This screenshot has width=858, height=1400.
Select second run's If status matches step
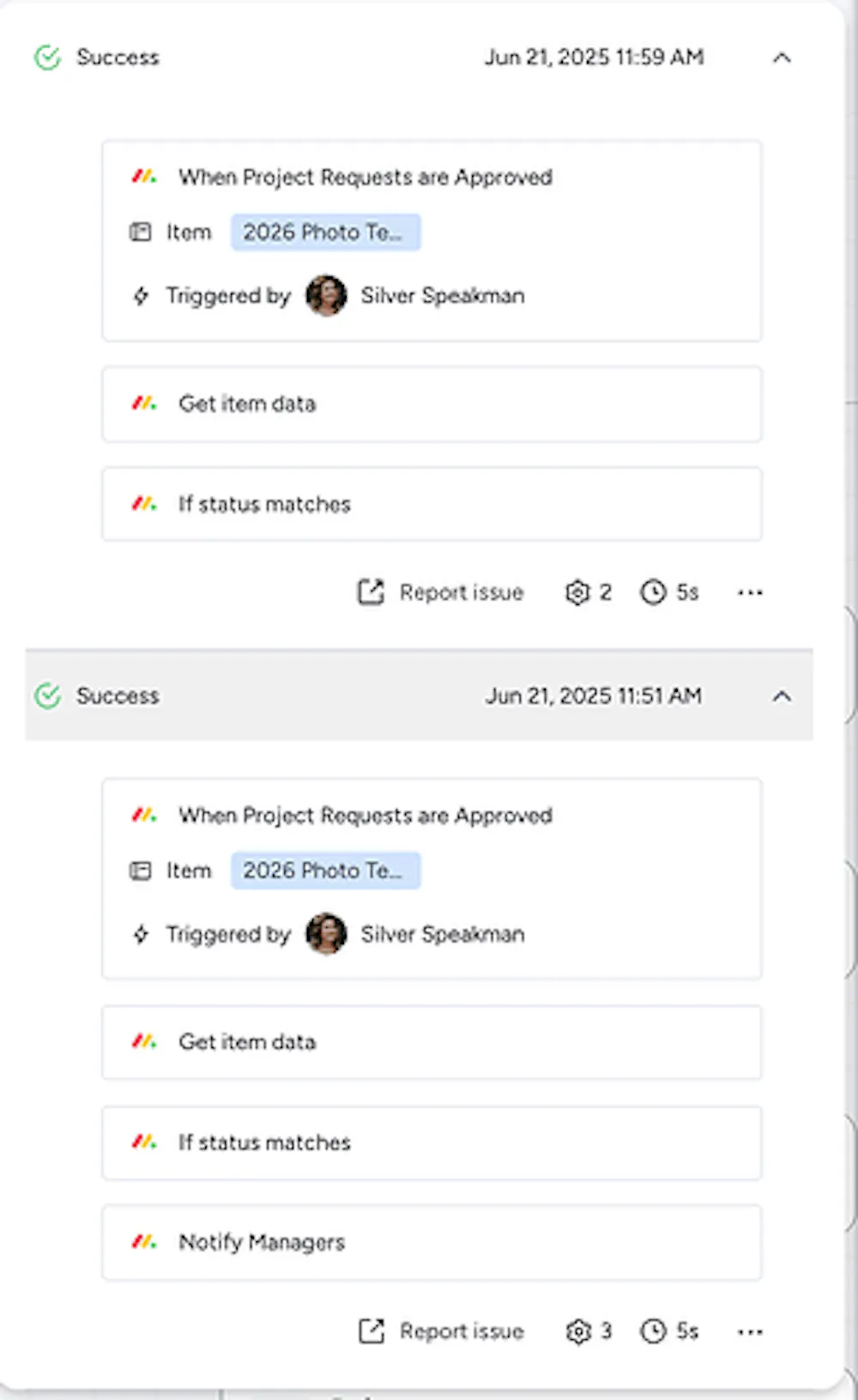pos(432,1142)
